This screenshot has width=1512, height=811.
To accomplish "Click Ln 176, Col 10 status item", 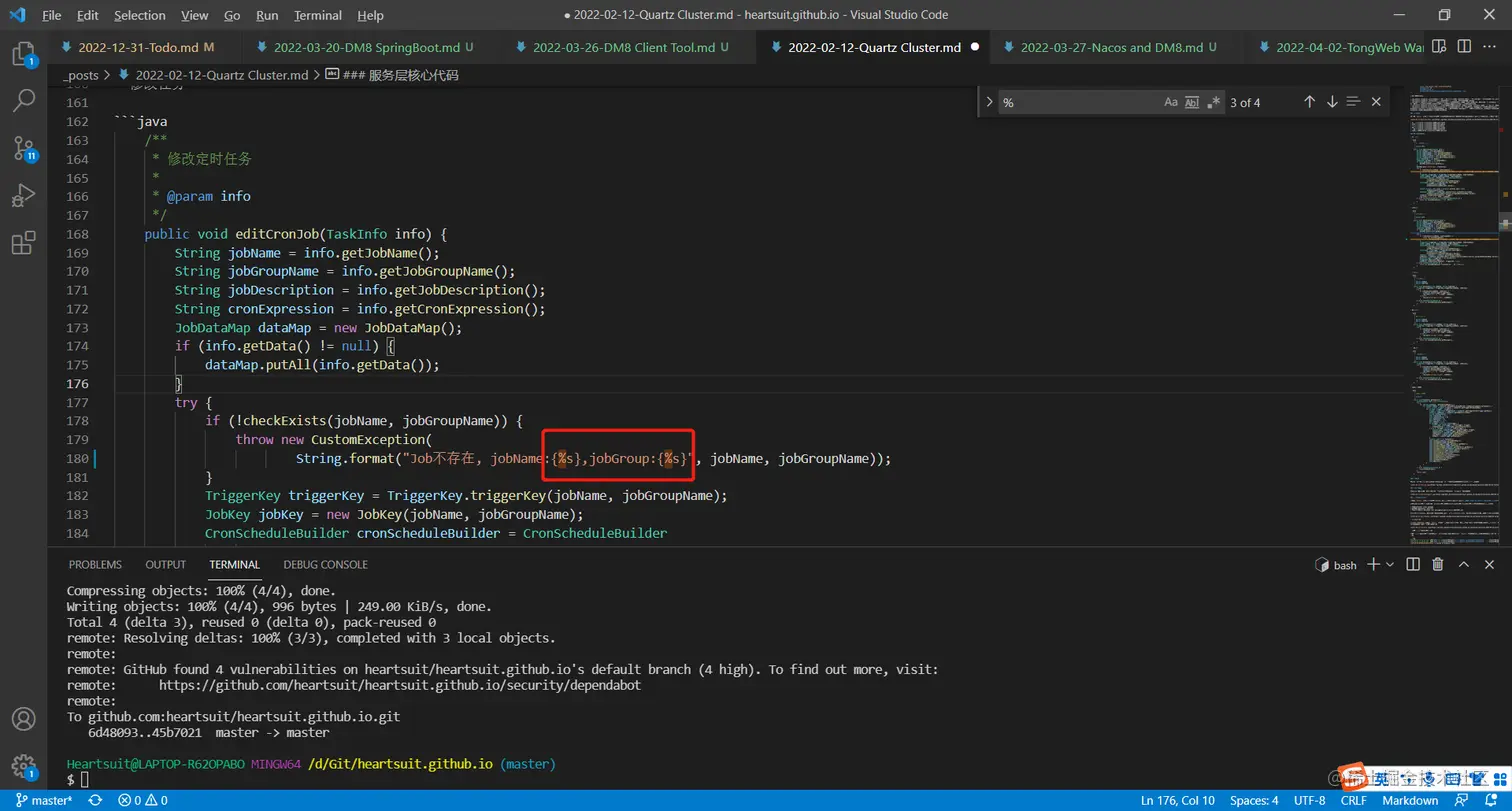I will tap(1178, 800).
